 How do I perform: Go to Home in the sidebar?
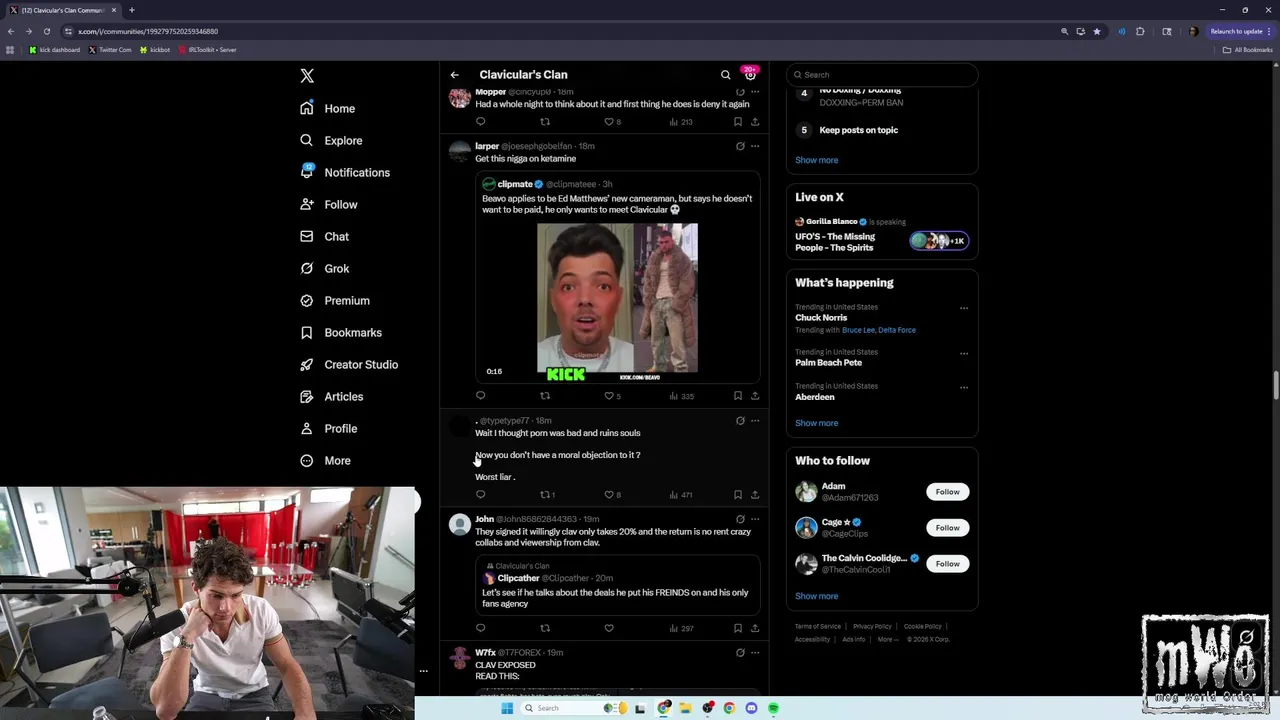coord(328,108)
